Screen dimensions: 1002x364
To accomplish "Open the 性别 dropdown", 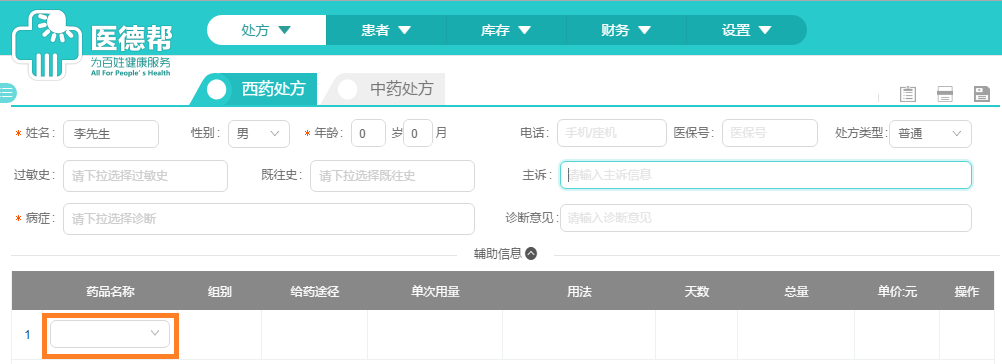I will point(259,133).
